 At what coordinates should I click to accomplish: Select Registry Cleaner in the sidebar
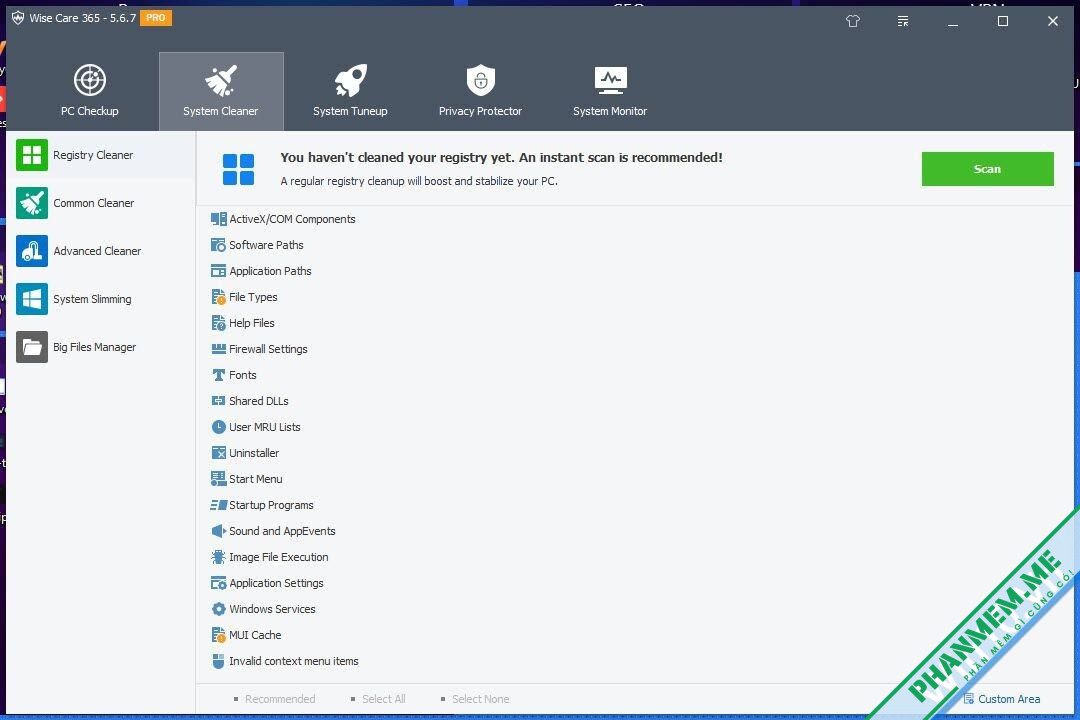(x=101, y=155)
